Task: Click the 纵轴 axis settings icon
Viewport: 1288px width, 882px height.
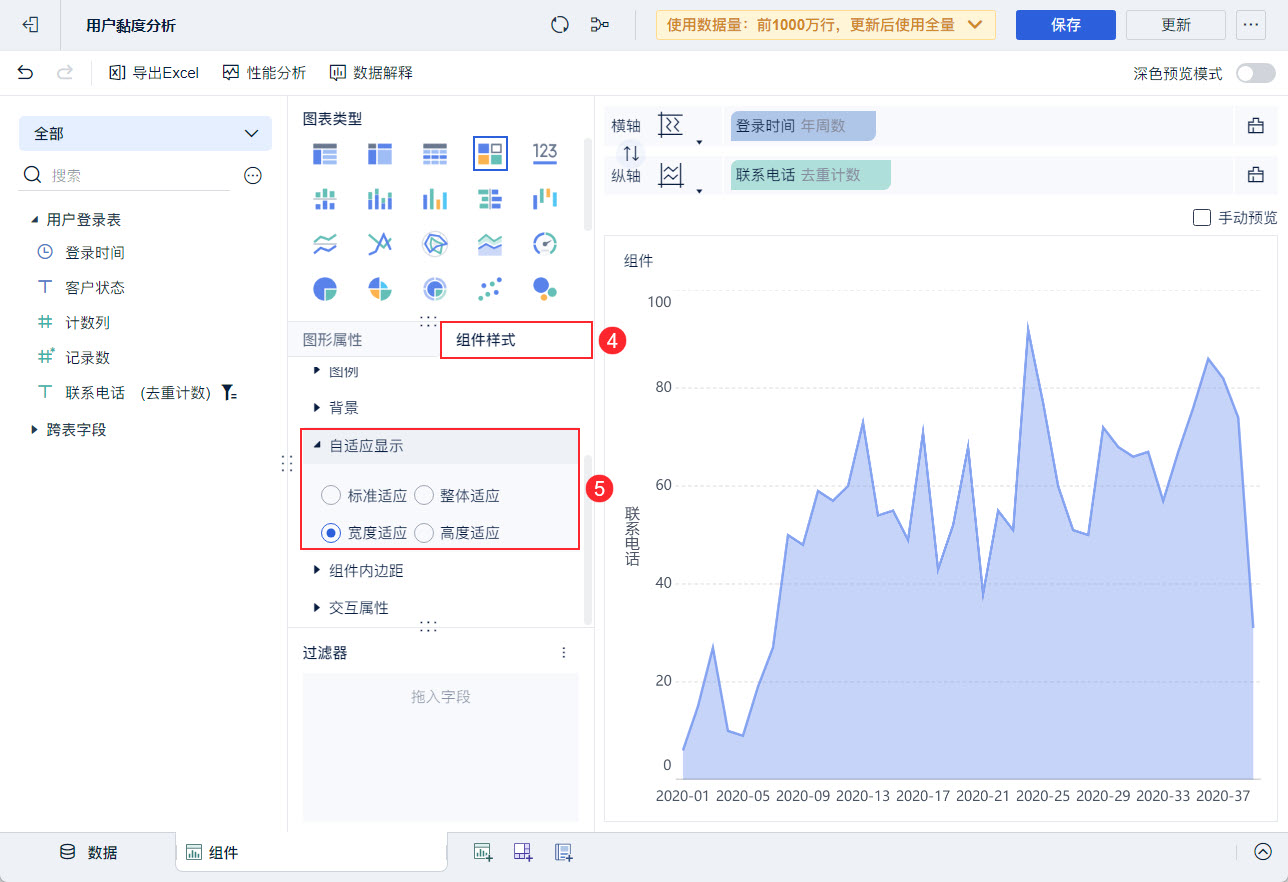Action: (670, 176)
